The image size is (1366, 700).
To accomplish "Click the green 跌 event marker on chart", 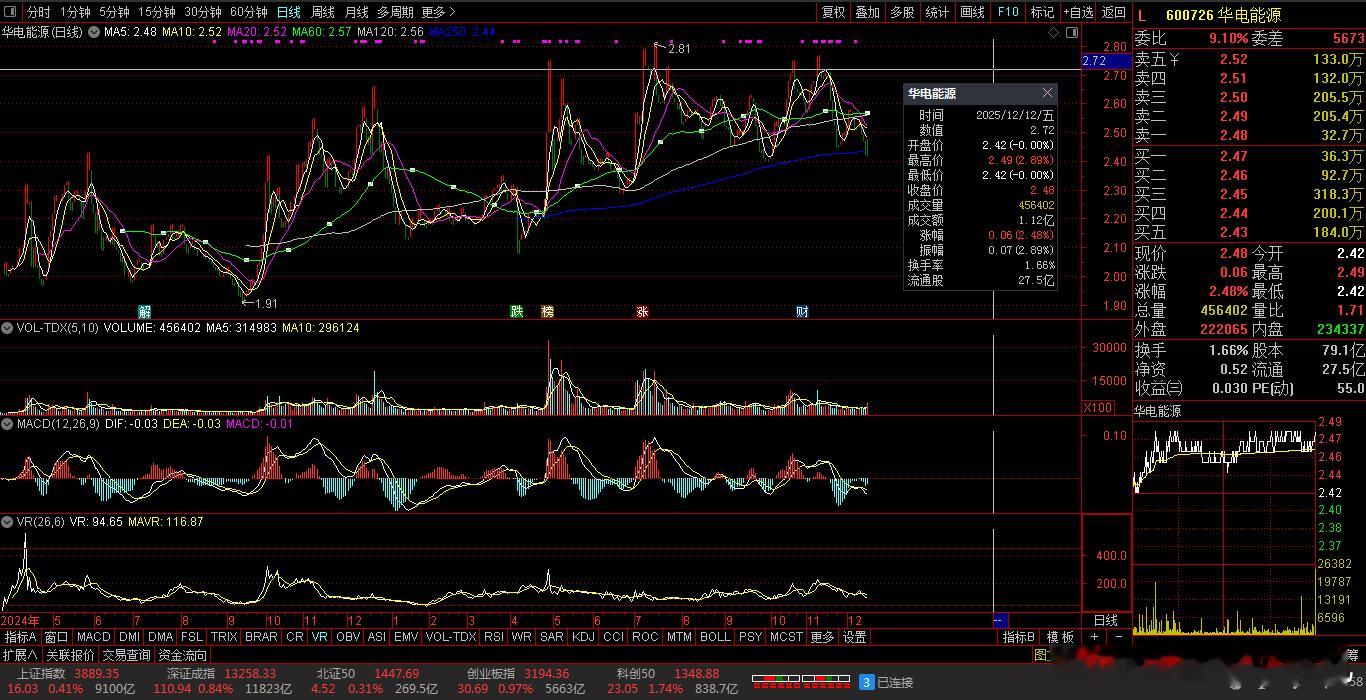I will click(x=517, y=311).
